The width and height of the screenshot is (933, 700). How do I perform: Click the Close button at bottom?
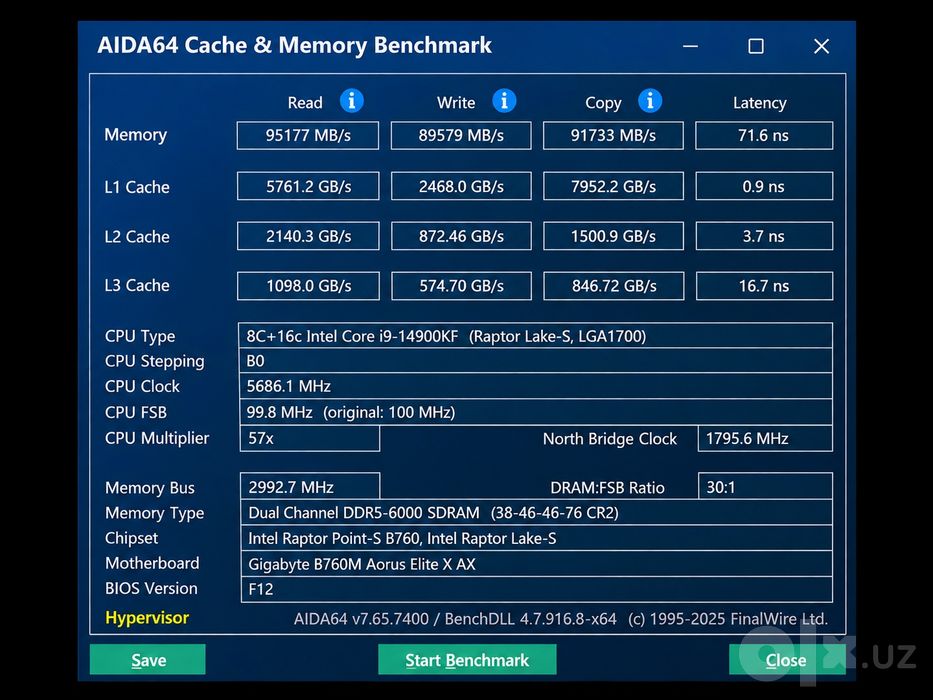coord(787,660)
